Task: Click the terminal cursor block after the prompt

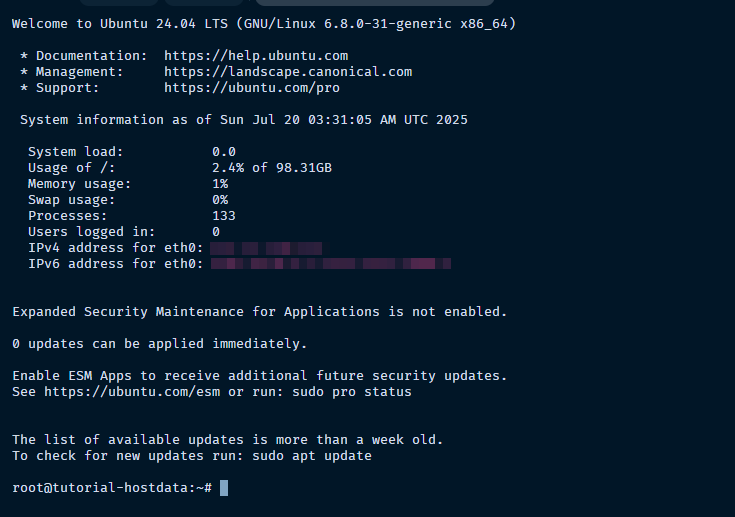Action: point(224,488)
